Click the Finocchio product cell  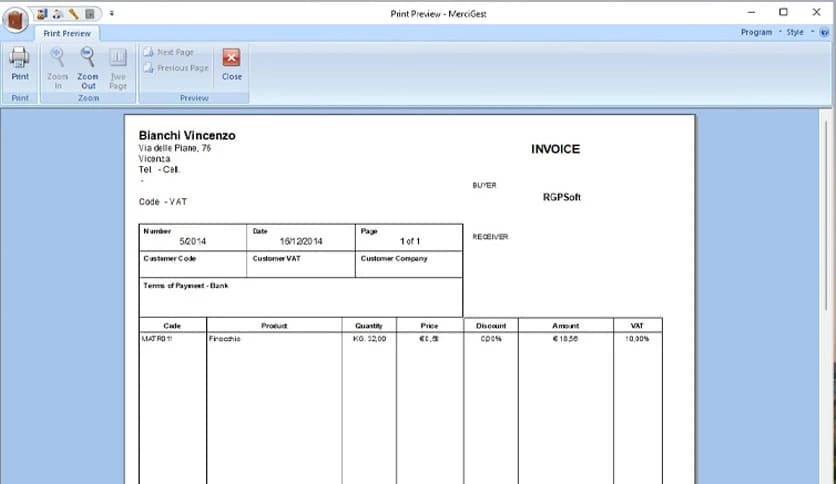224,338
